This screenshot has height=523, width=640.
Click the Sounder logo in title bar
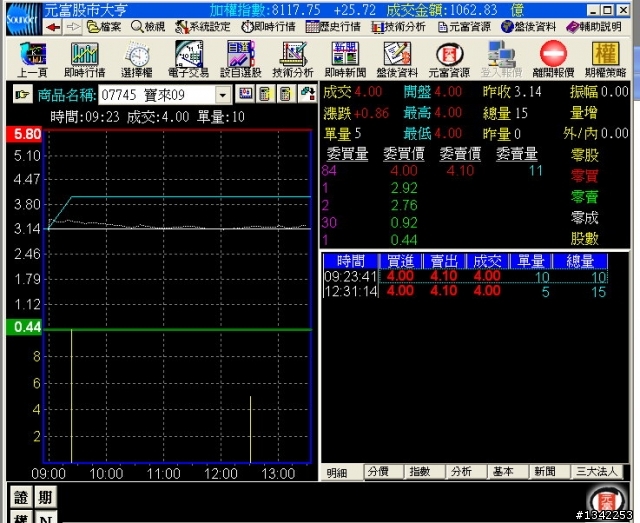pyautogui.click(x=24, y=19)
